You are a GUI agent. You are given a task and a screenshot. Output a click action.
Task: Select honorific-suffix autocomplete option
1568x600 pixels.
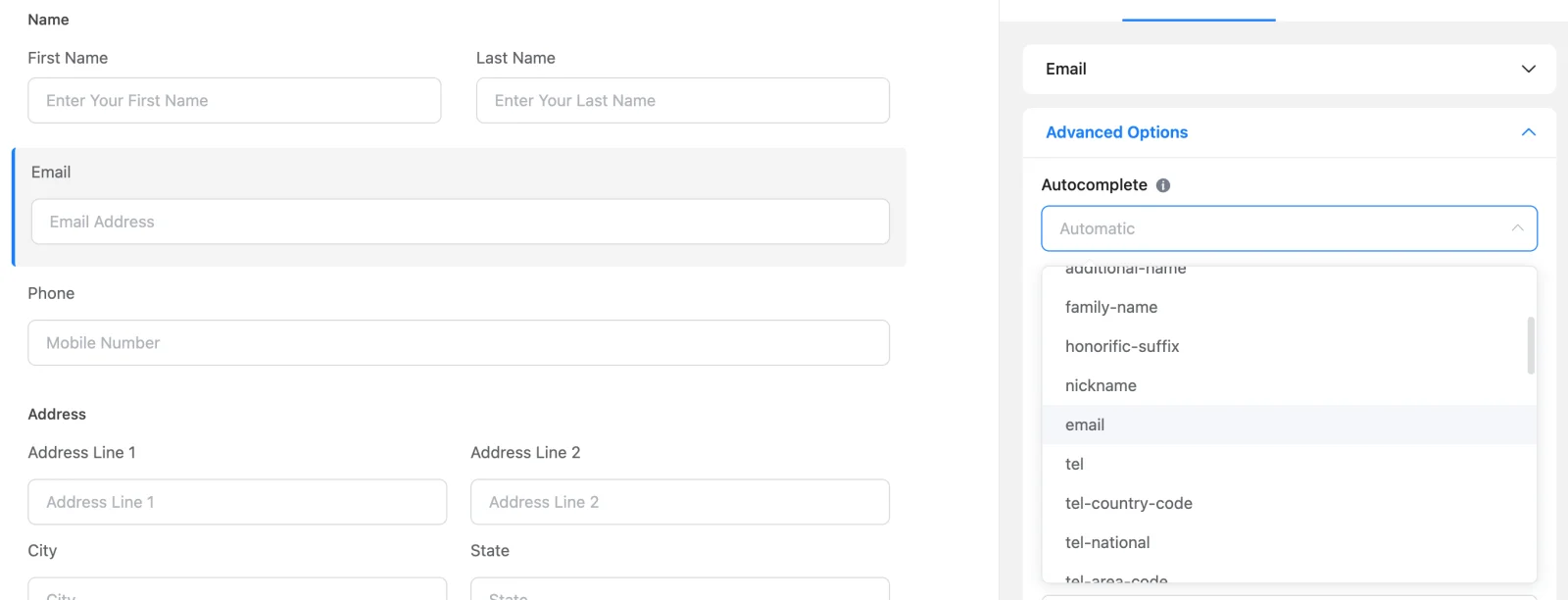1289,346
